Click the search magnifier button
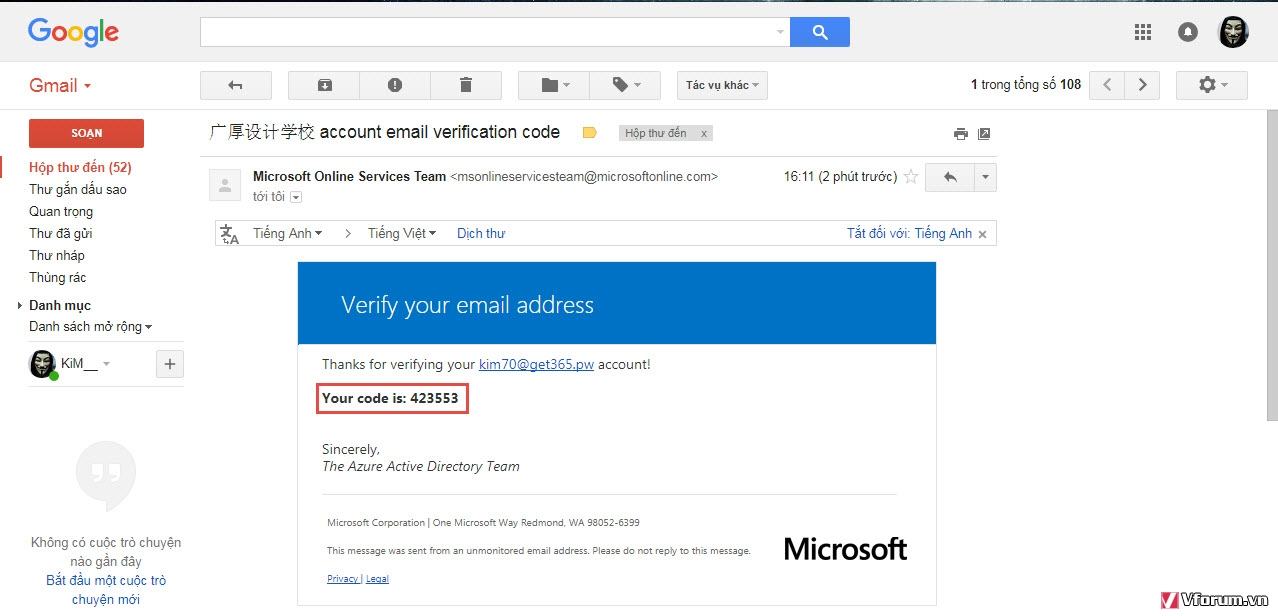 tap(819, 33)
